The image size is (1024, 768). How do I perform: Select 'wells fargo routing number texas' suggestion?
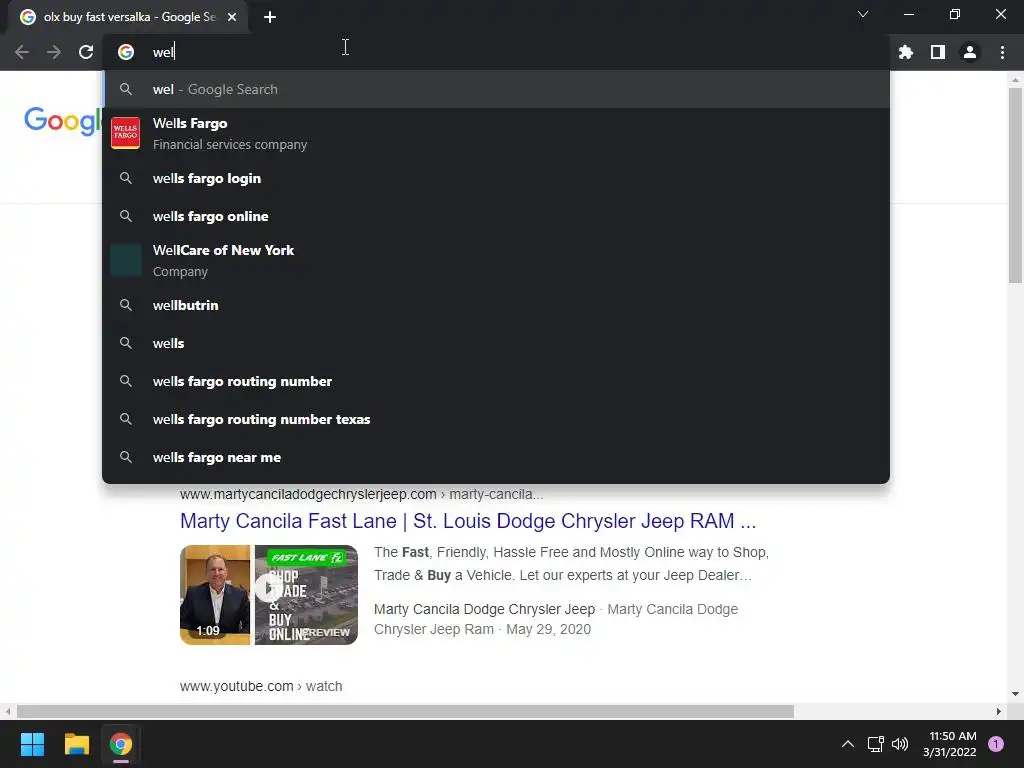496,419
